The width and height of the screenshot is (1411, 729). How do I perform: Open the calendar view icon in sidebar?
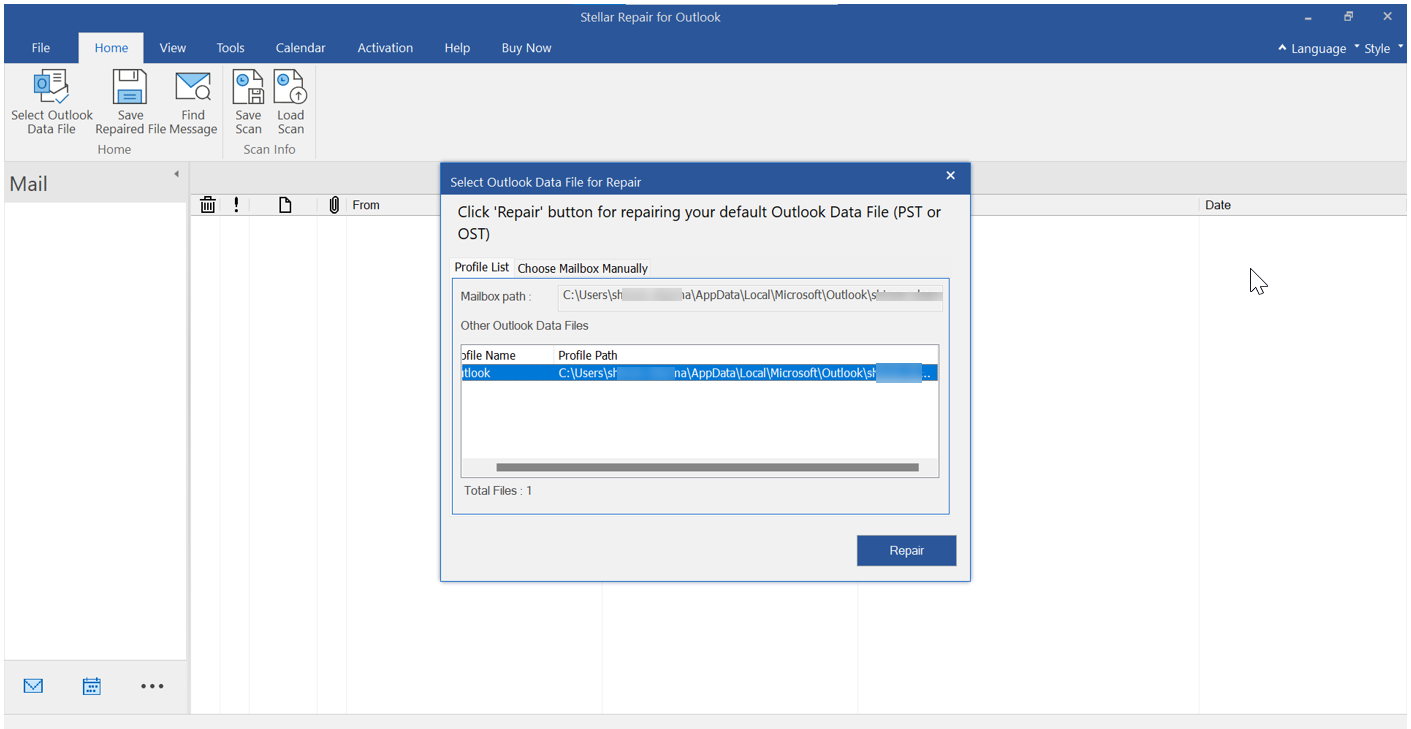[92, 686]
